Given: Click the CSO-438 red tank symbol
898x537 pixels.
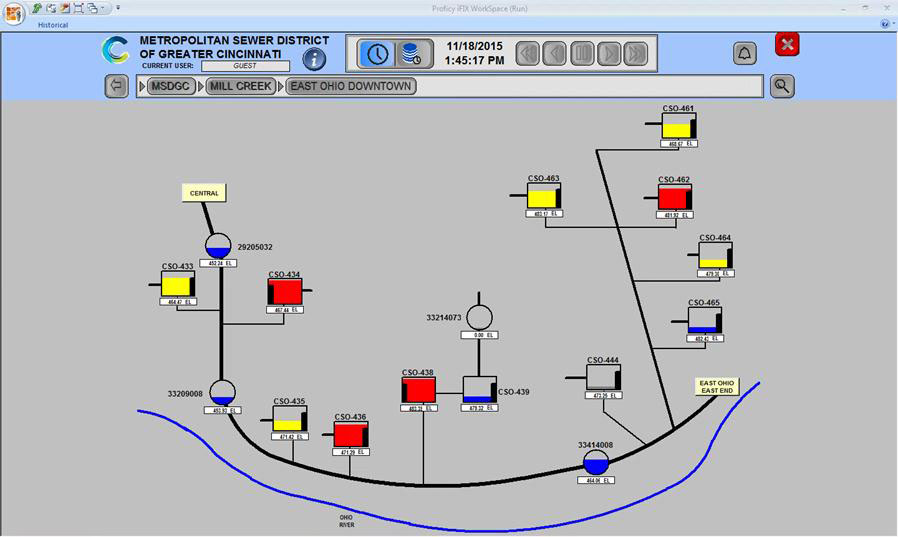Looking at the screenshot, I should (x=418, y=390).
